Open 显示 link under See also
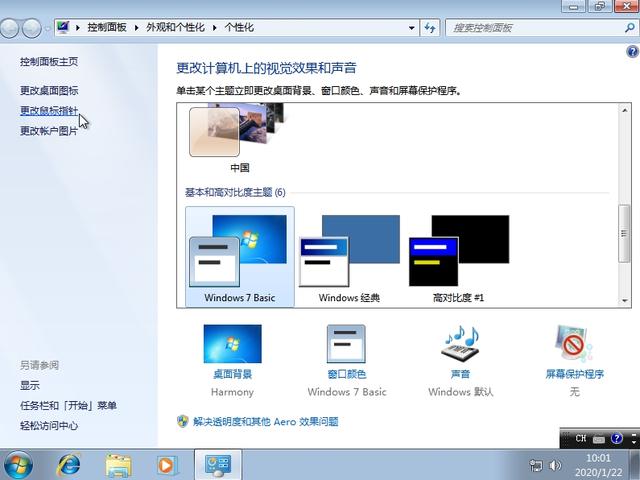 coord(30,385)
